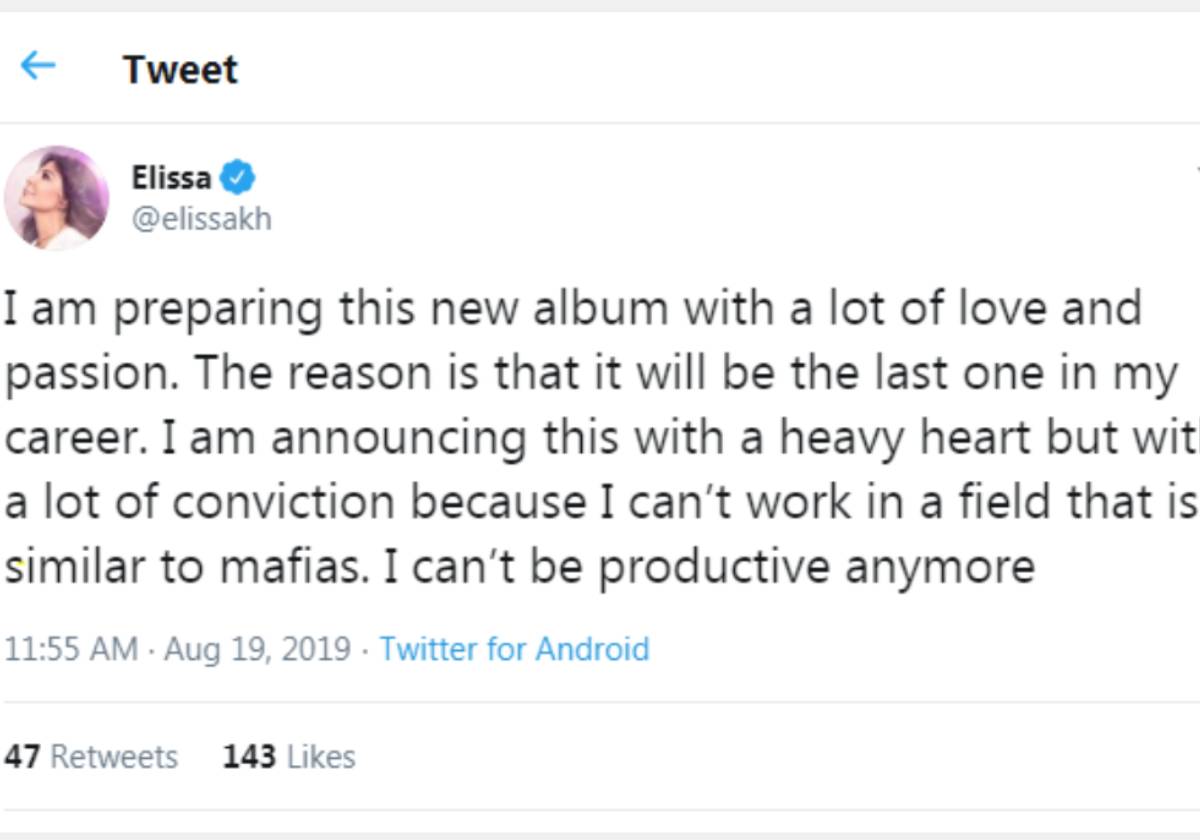View the 143 Likes list
Image resolution: width=1200 pixels, height=840 pixels.
(289, 757)
